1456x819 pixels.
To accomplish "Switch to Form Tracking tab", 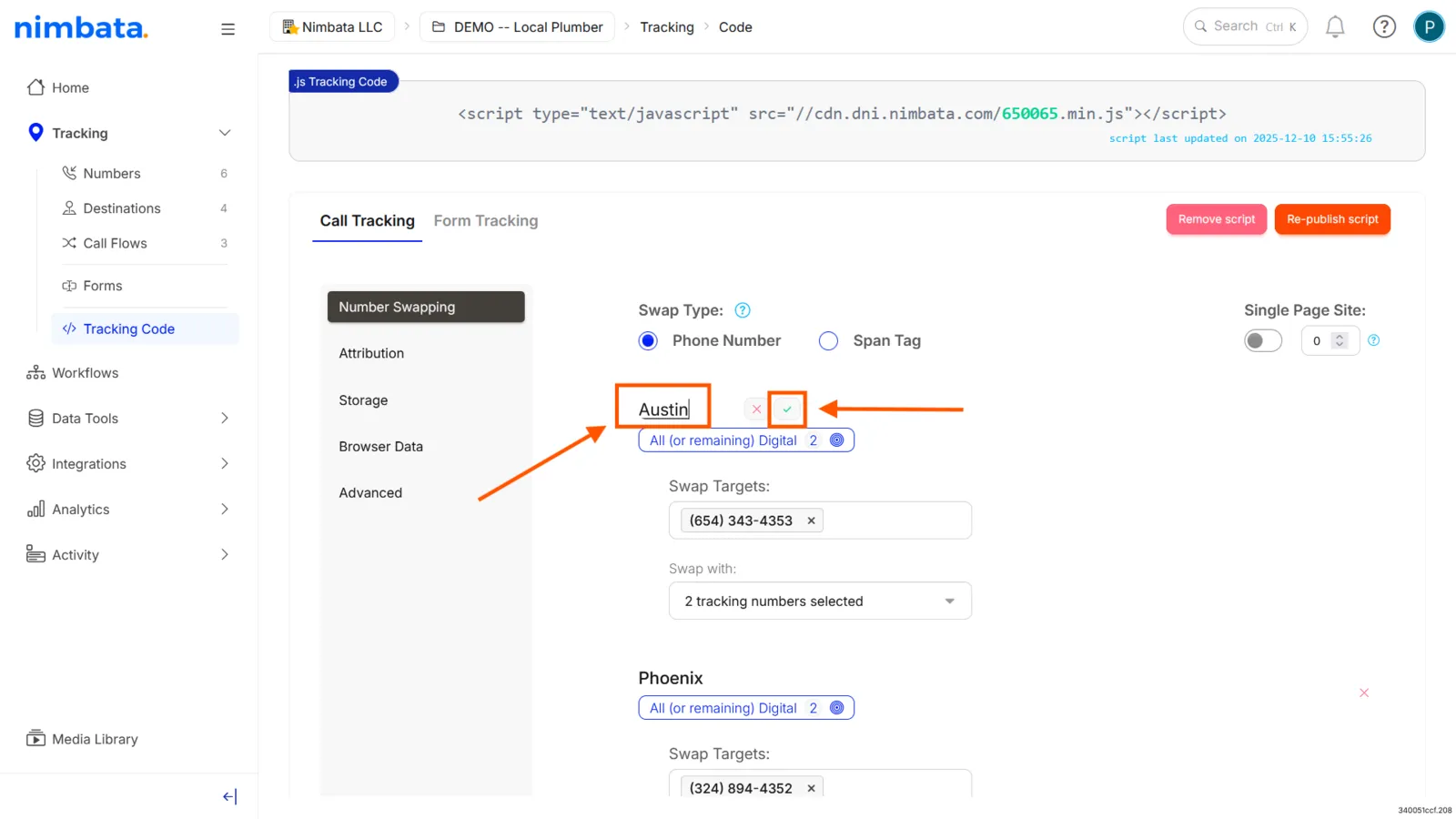I will [x=486, y=221].
